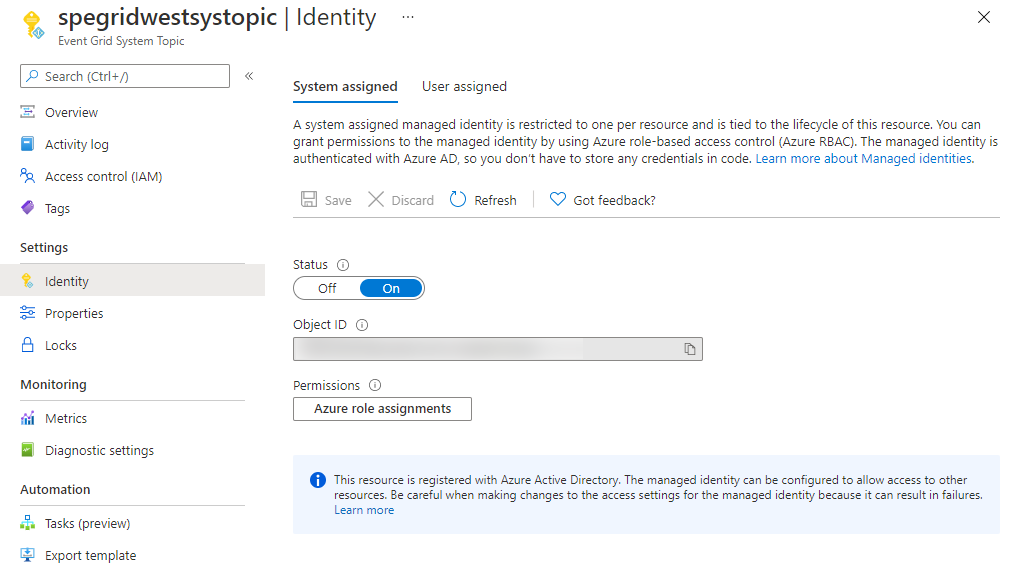Click the Learn more link in info banner
The width and height of the screenshot is (1020, 570).
364,510
